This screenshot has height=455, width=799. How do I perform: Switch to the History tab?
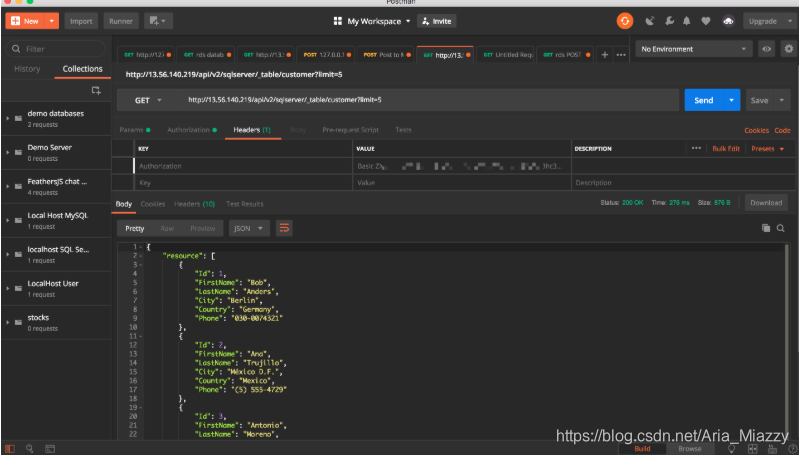(x=27, y=69)
